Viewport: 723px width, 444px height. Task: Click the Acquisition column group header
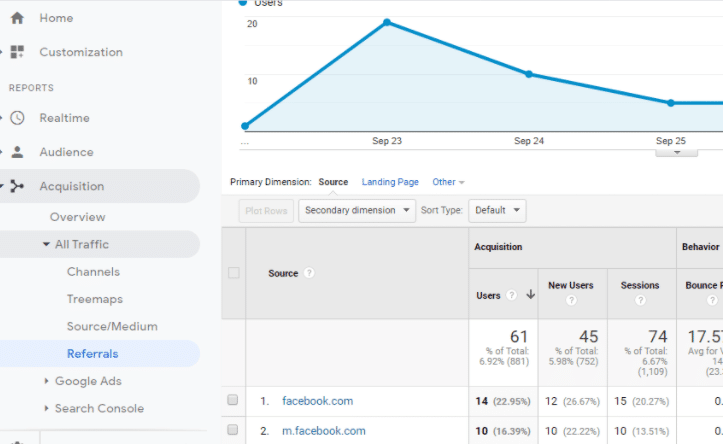[498, 247]
